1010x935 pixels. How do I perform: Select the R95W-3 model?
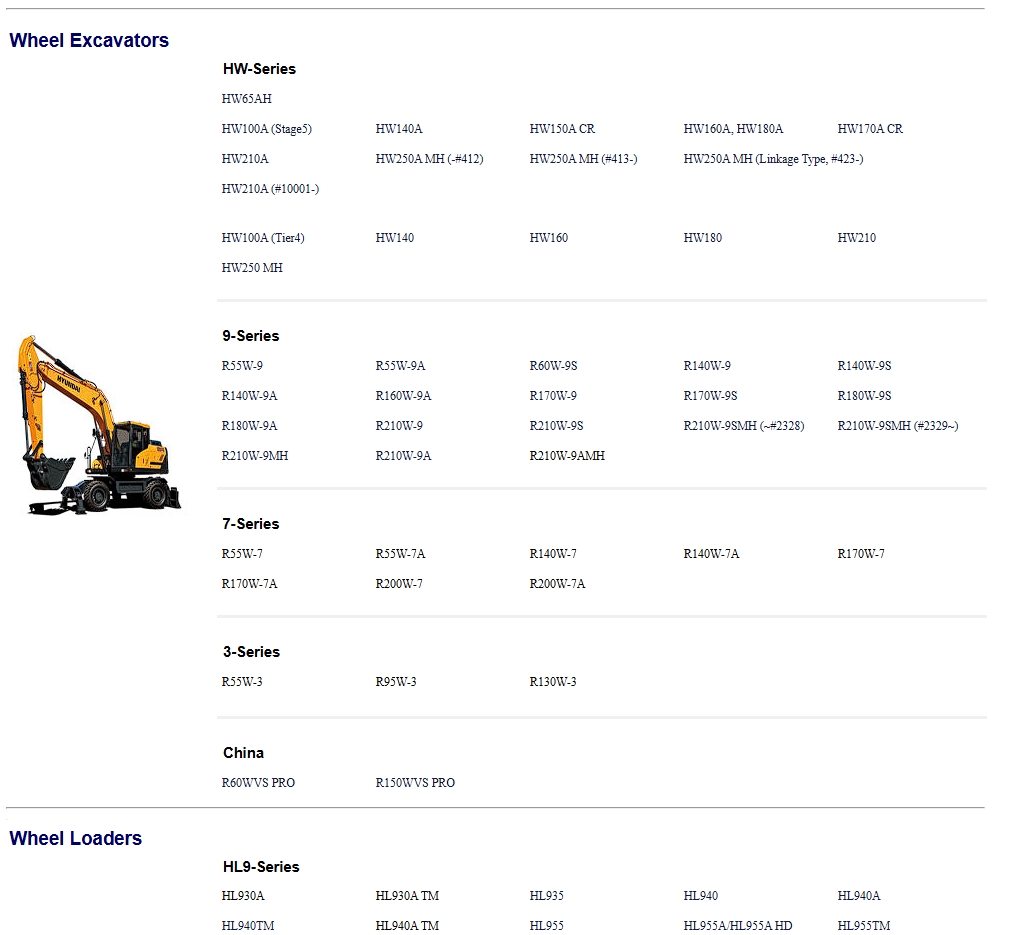396,682
